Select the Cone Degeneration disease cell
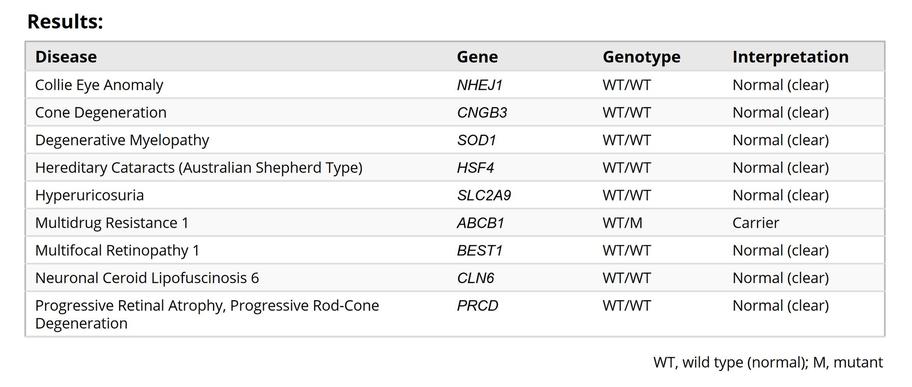912x387 pixels. 101,112
